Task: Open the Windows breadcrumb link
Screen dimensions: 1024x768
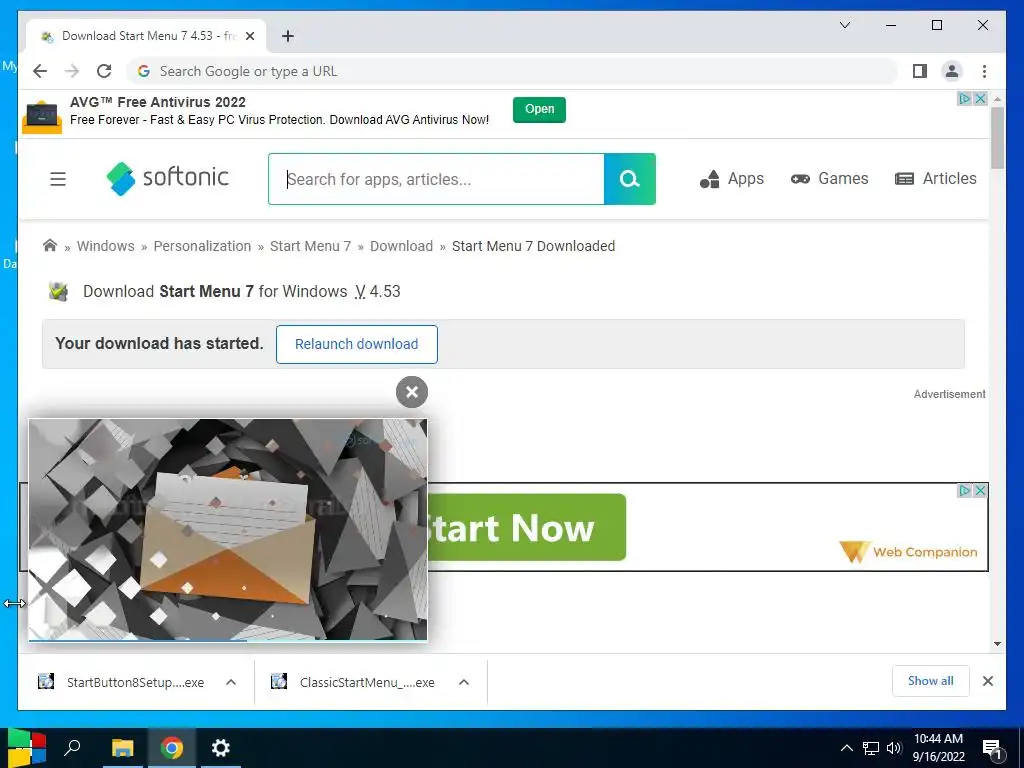Action: [106, 246]
